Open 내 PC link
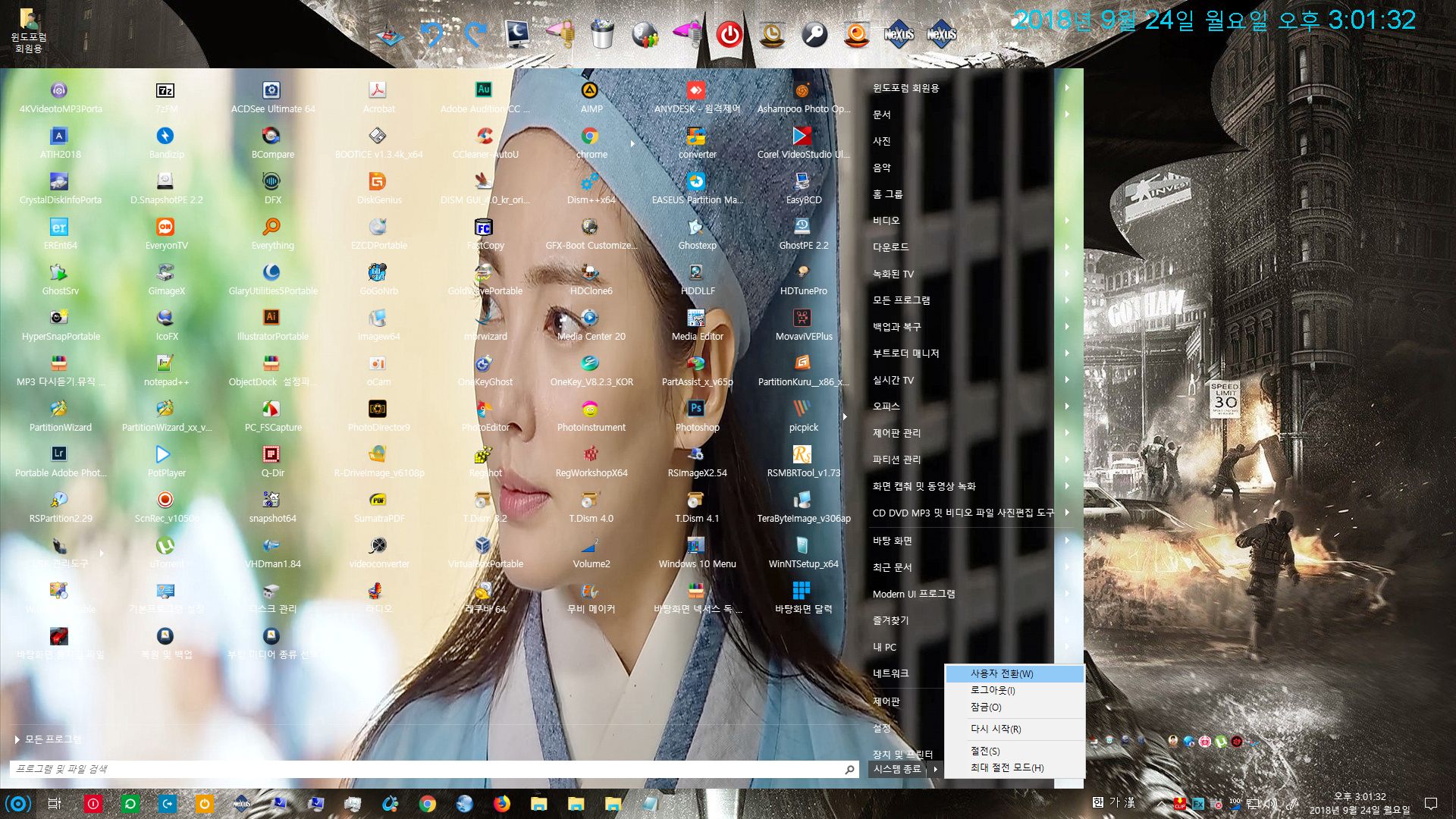This screenshot has height=819, width=1456. point(884,647)
